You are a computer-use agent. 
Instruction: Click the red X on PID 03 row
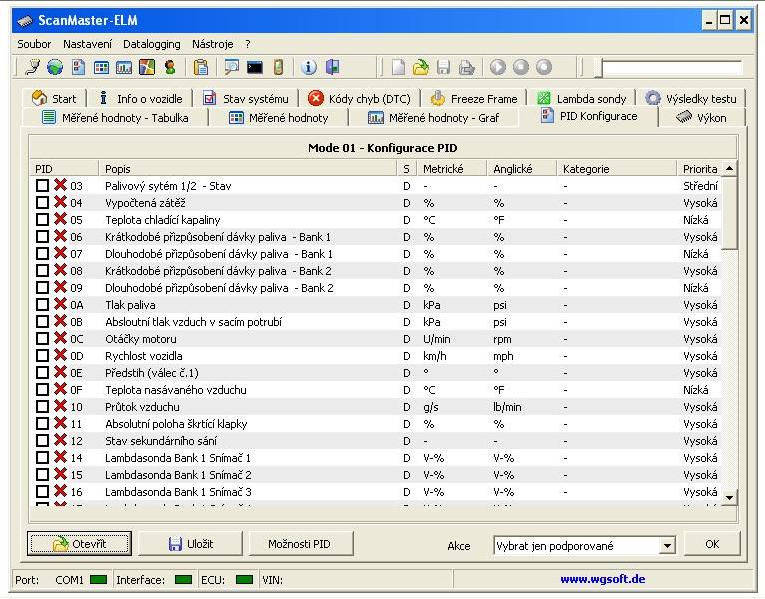pyautogui.click(x=60, y=185)
